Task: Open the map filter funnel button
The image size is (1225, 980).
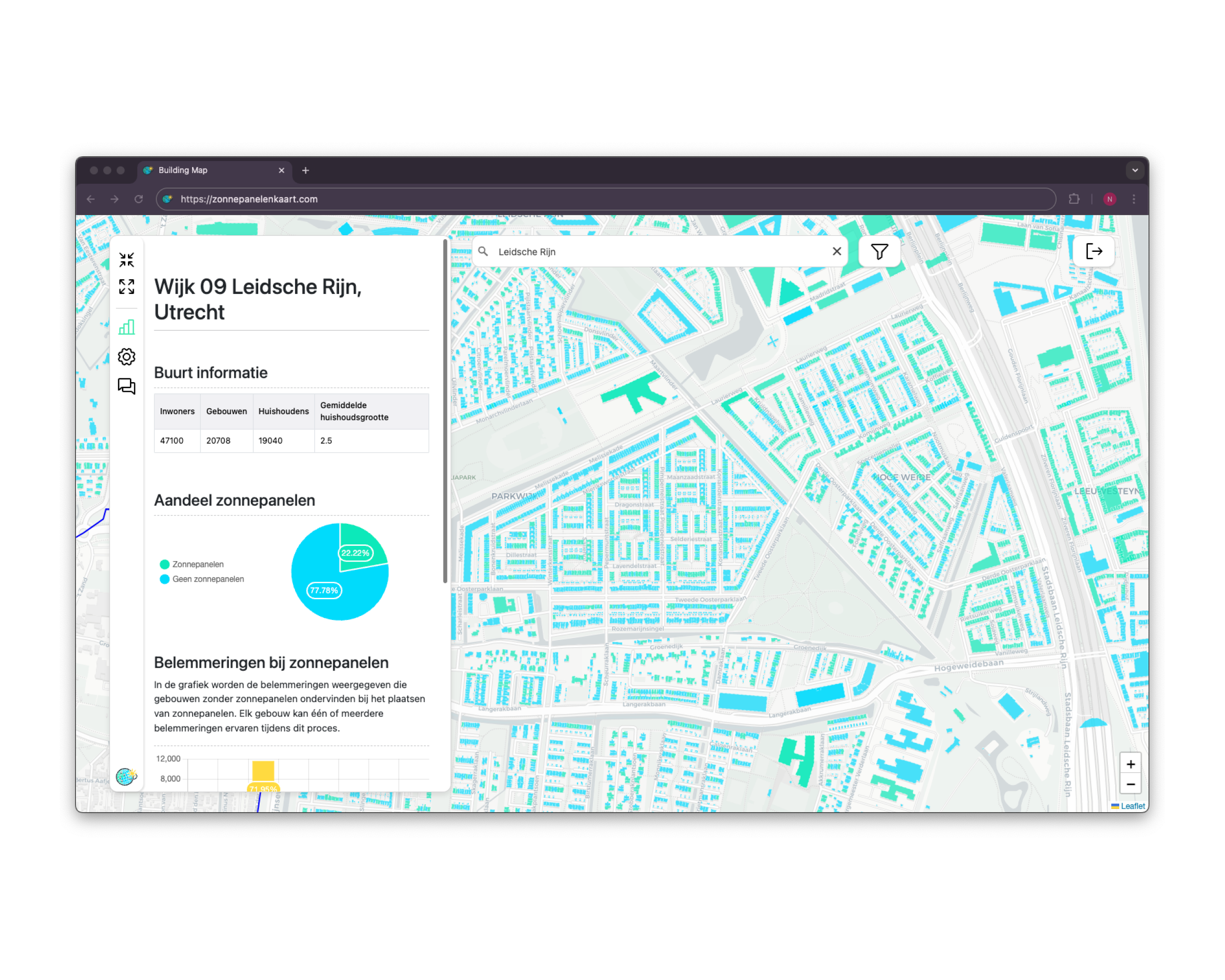Action: tap(879, 251)
